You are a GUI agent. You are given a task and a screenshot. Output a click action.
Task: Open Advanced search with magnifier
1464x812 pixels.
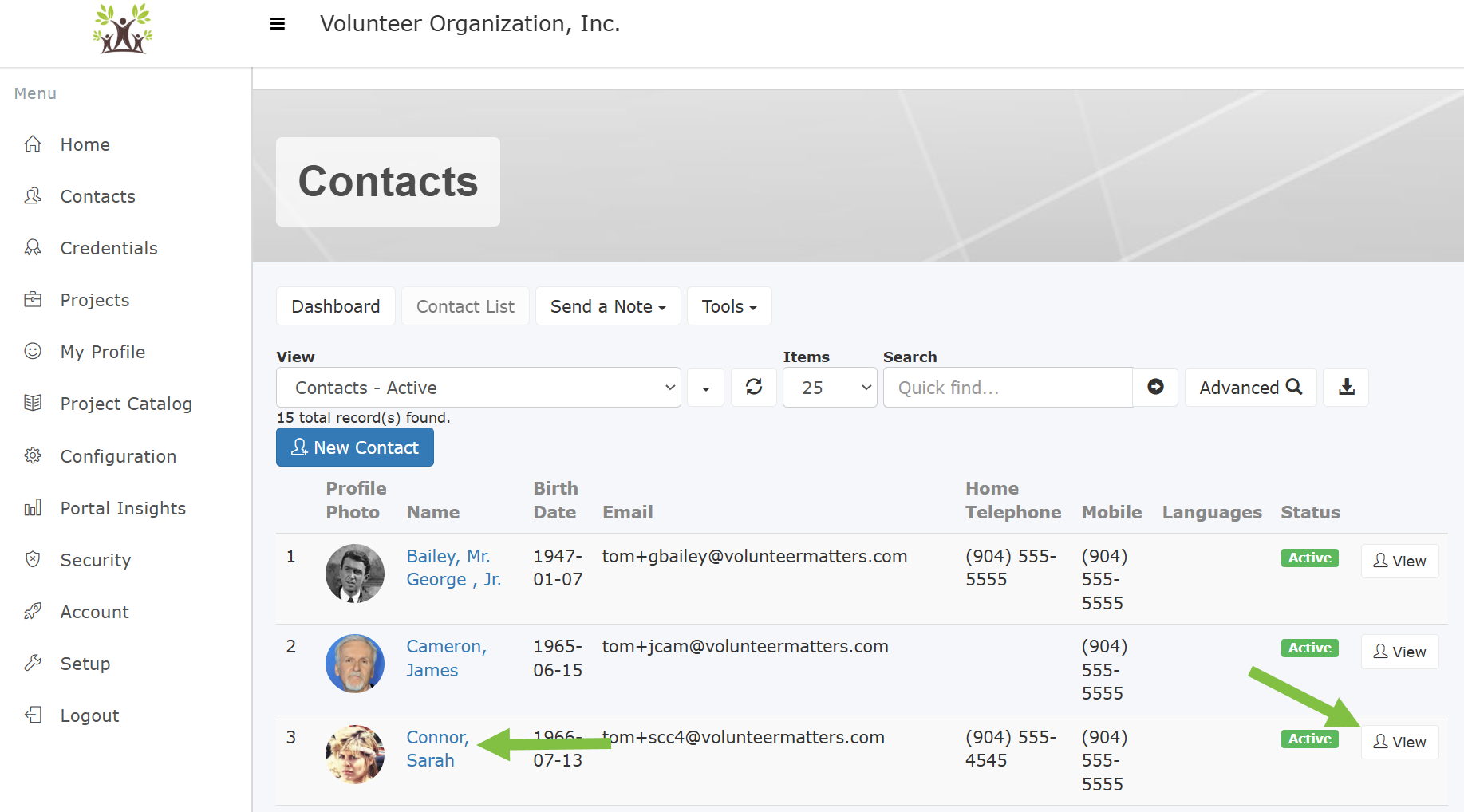click(1250, 387)
